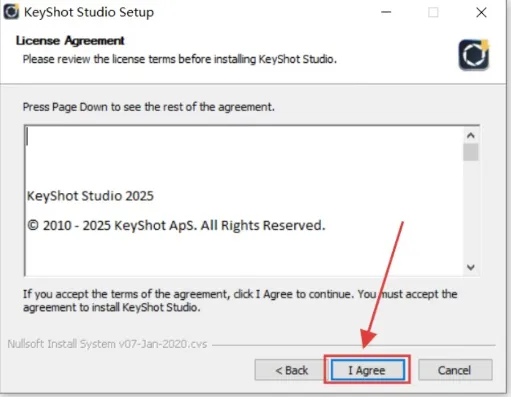Click the license scrollbar thumb
This screenshot has width=511, height=397.
click(x=471, y=152)
